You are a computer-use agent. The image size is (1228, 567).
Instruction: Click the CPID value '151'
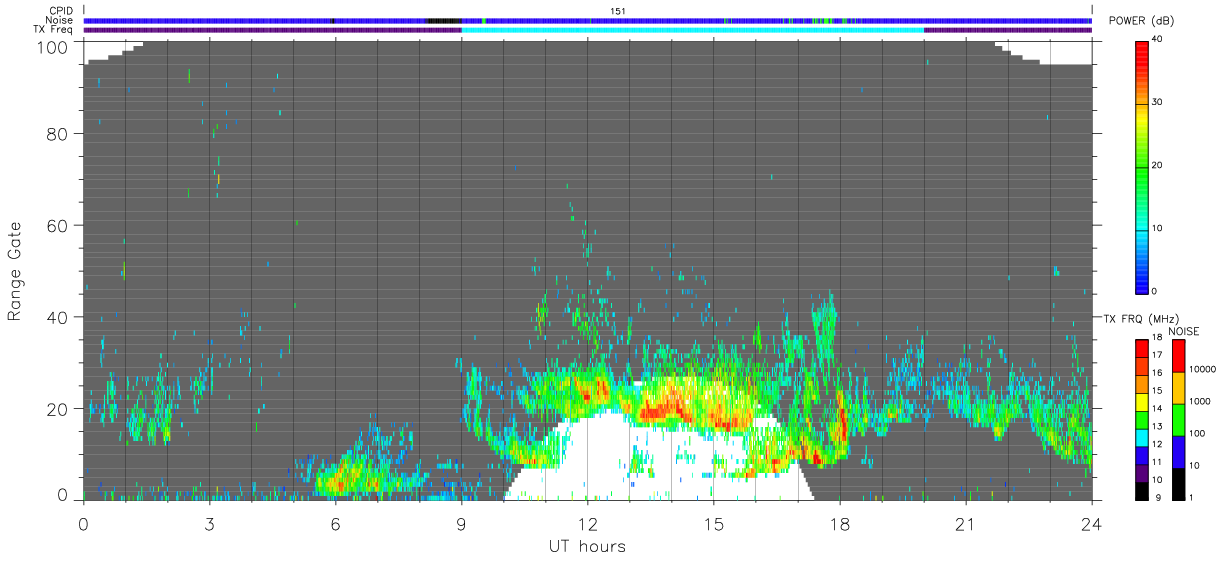pos(617,10)
